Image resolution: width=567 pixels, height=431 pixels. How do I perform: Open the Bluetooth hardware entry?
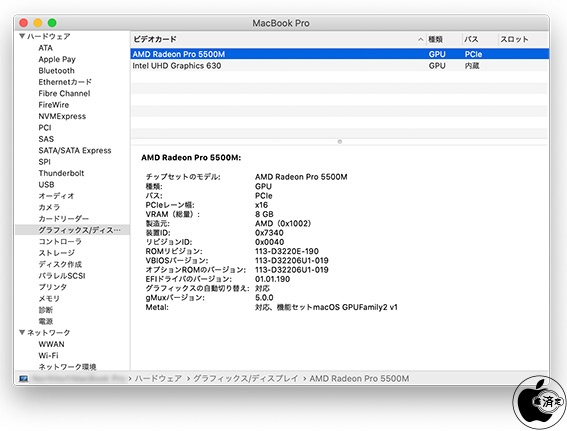[56, 71]
